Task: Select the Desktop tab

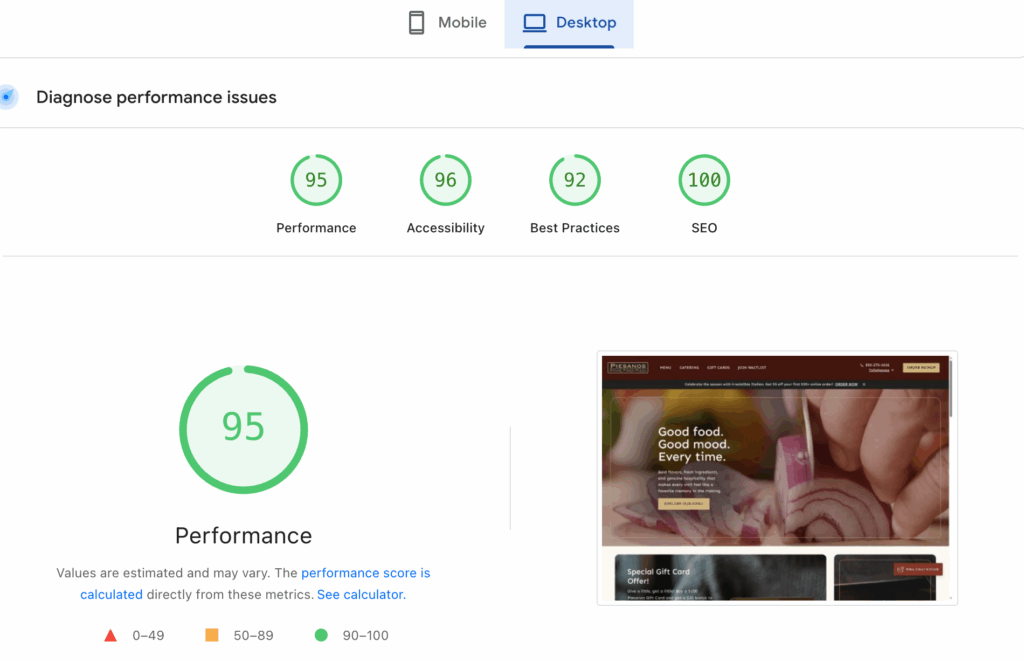Action: pyautogui.click(x=569, y=23)
